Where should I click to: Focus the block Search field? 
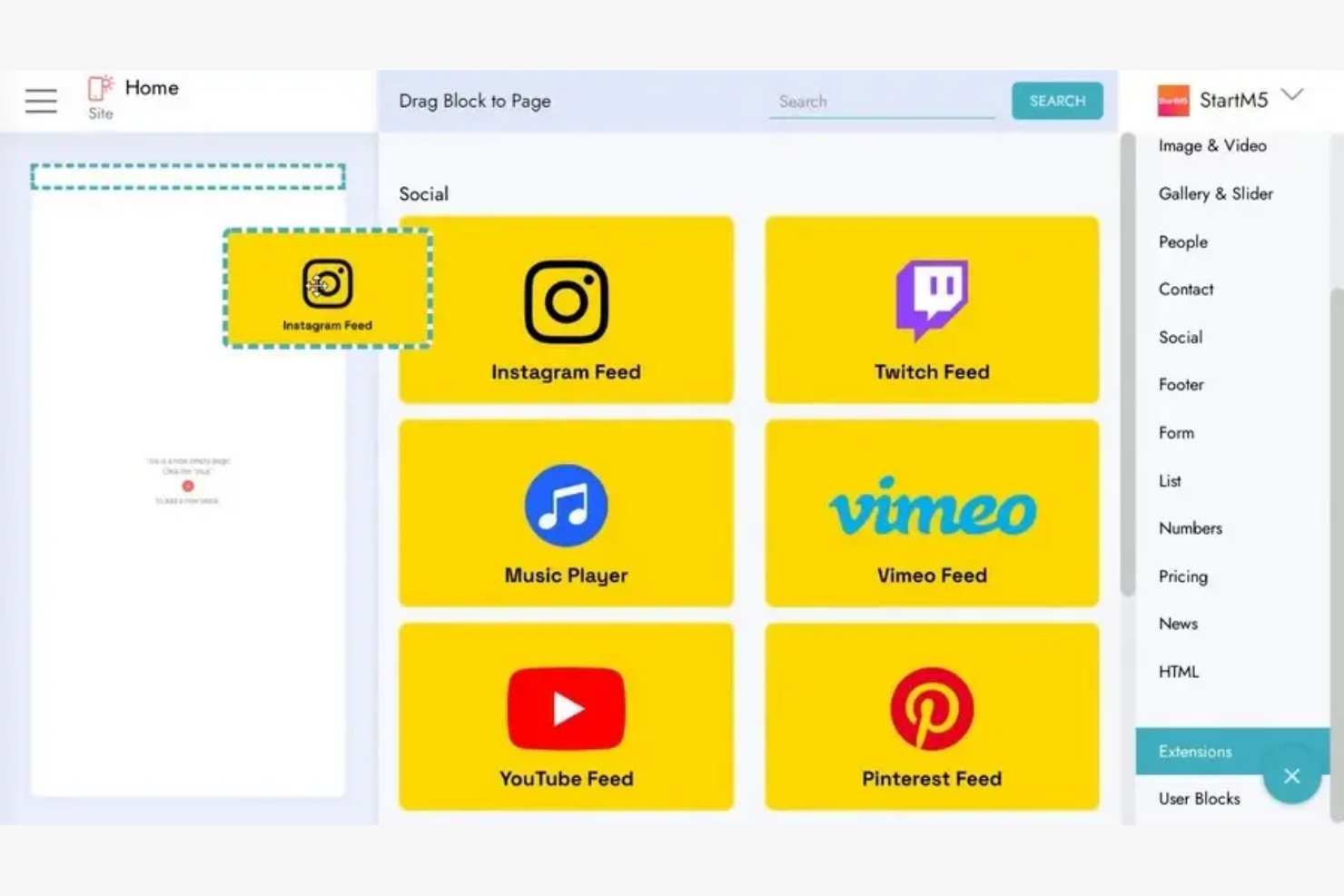click(883, 102)
